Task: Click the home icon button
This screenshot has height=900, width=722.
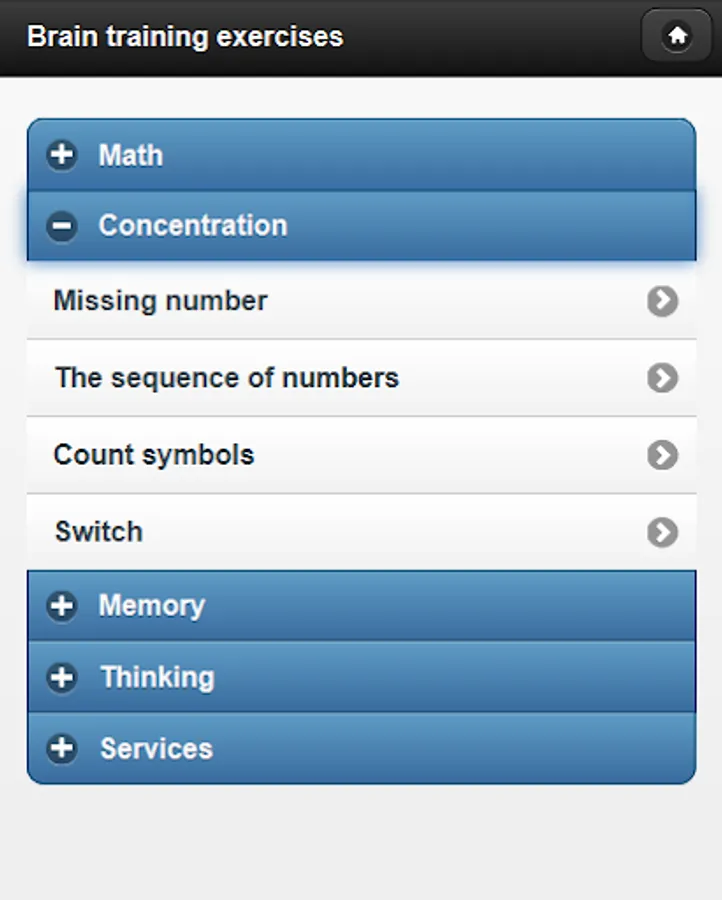Action: (x=677, y=37)
